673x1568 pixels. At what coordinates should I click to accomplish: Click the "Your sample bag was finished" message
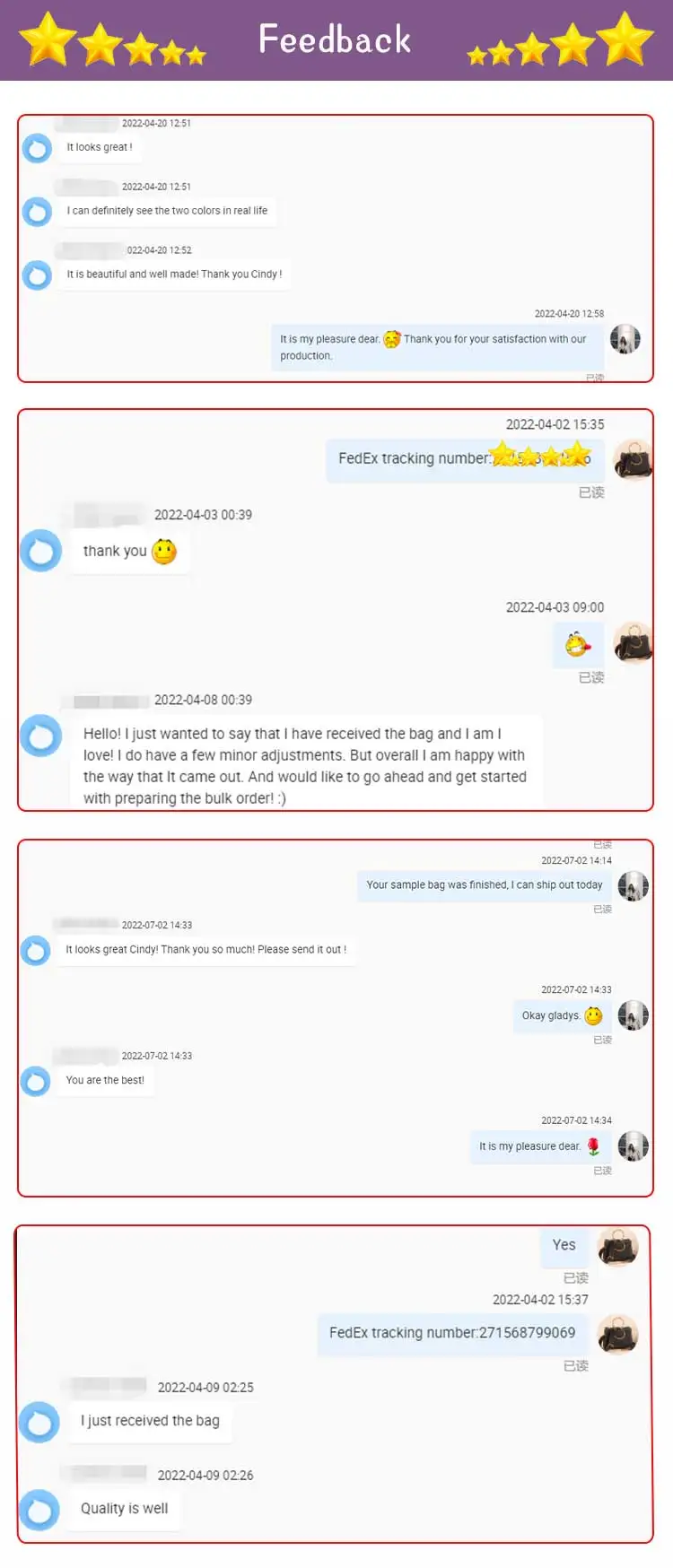pos(484,884)
